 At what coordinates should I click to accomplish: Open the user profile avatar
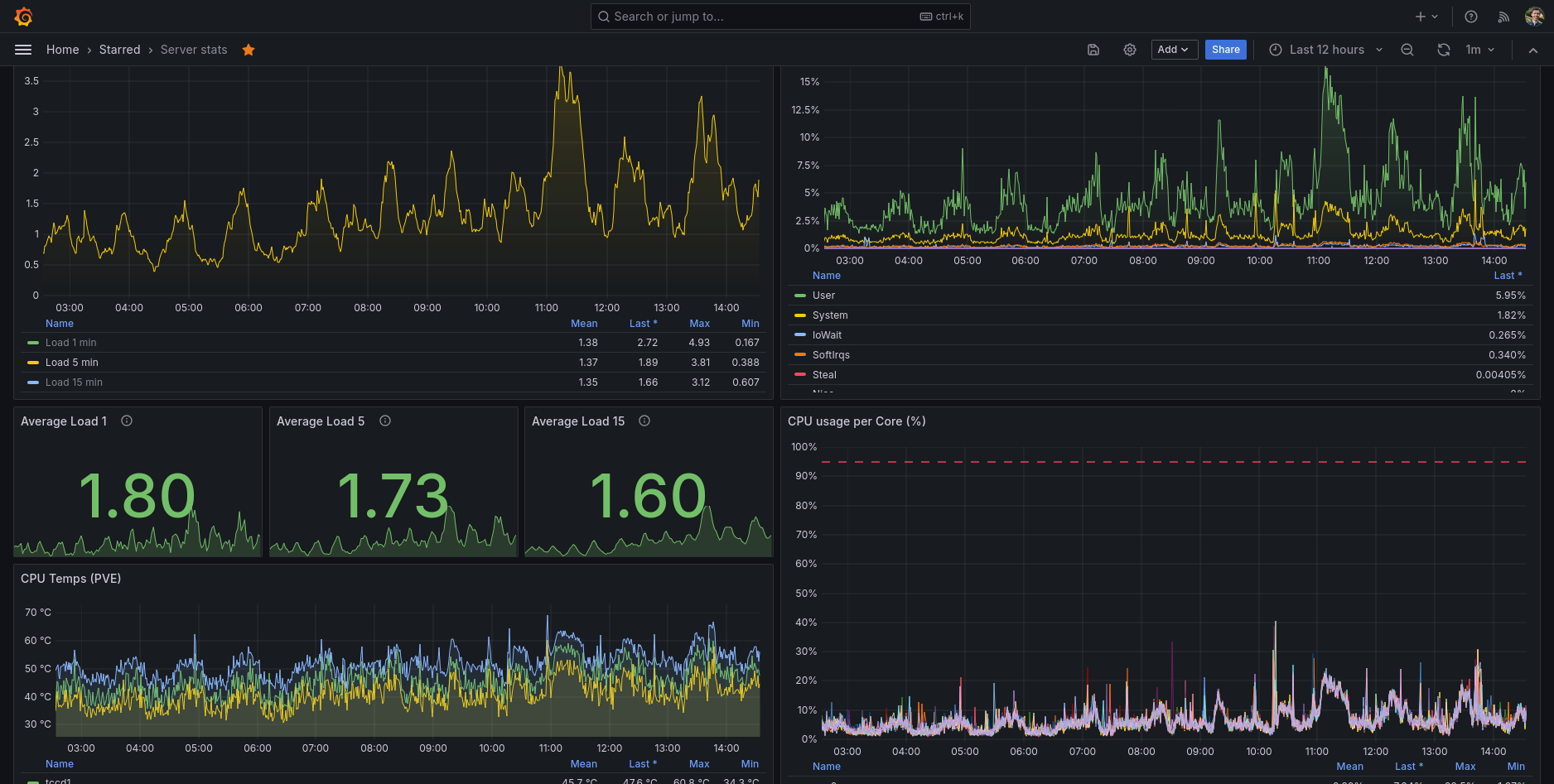(x=1534, y=17)
